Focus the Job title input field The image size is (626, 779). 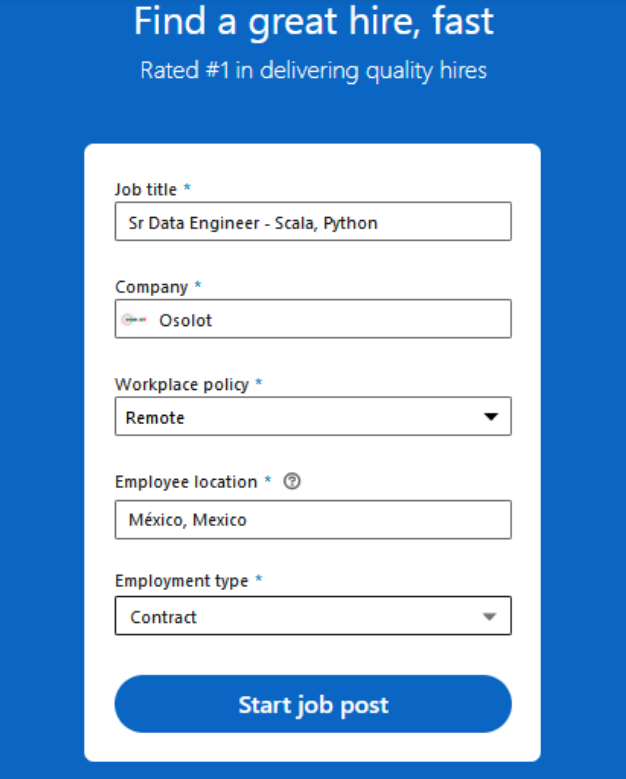pyautogui.click(x=440, y=222)
